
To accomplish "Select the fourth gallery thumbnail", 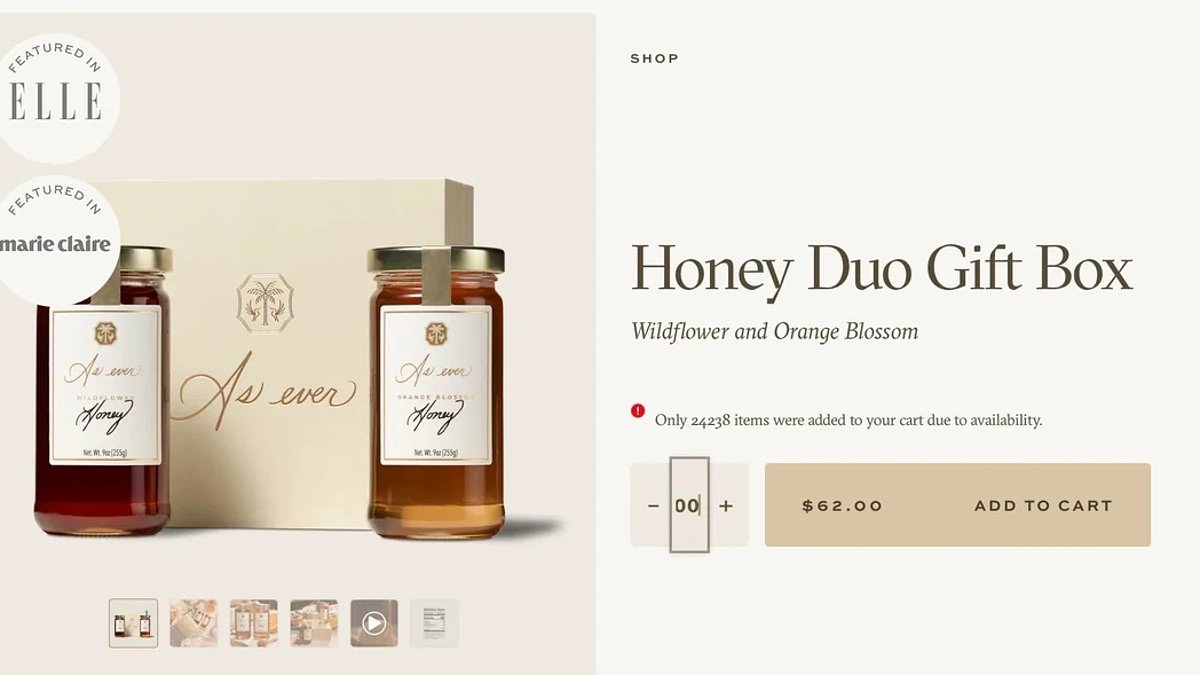I will [x=314, y=623].
